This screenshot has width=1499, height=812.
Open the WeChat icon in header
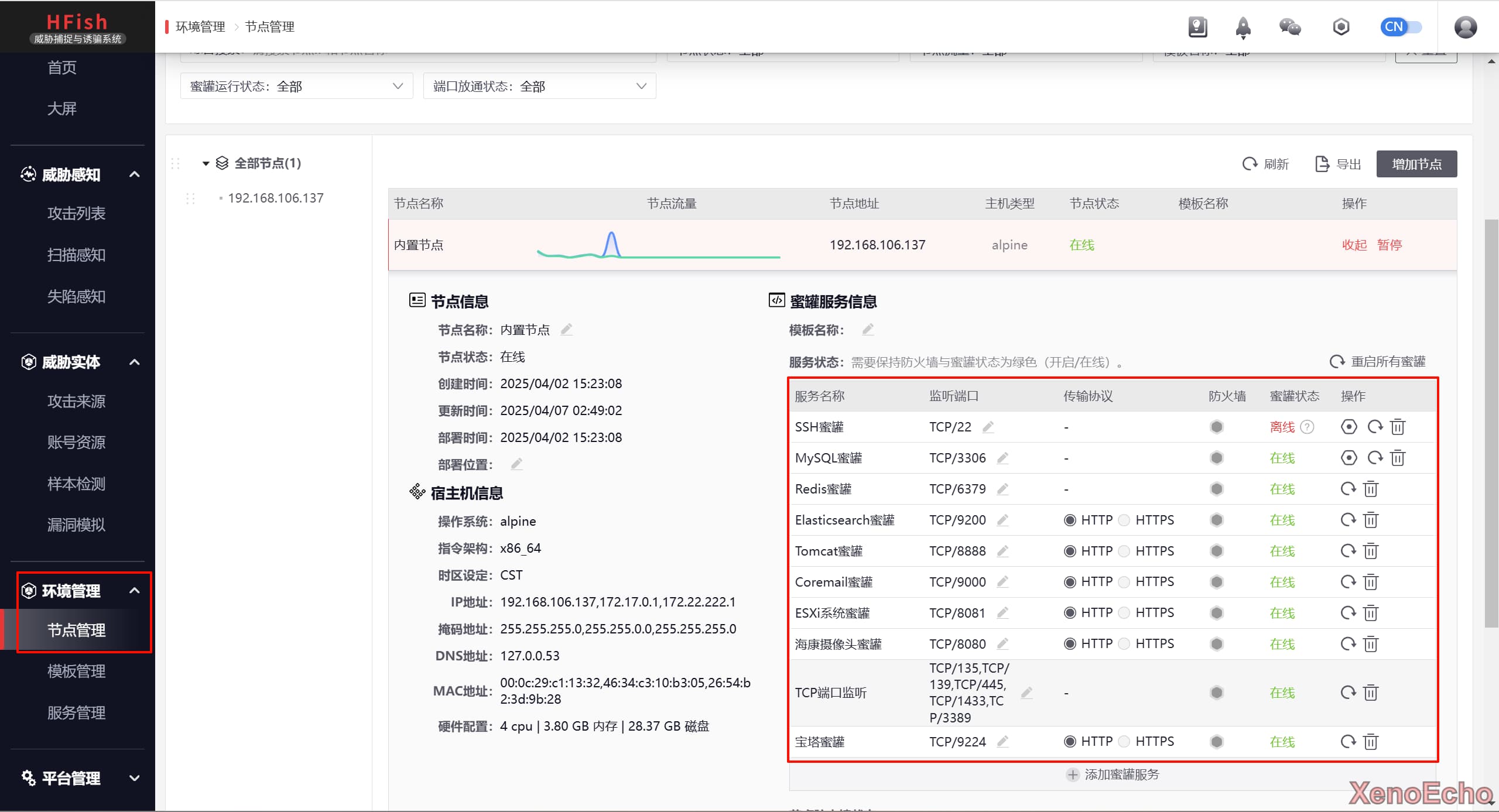tap(1289, 27)
